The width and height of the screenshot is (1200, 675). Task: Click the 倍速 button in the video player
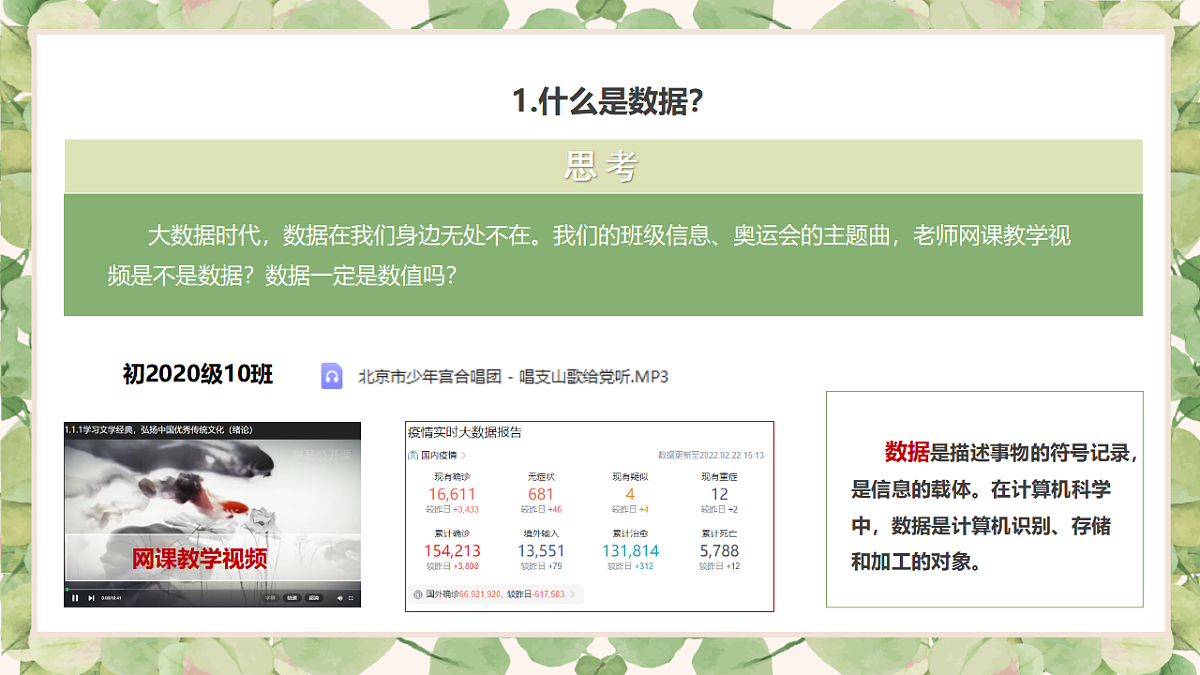coord(292,598)
